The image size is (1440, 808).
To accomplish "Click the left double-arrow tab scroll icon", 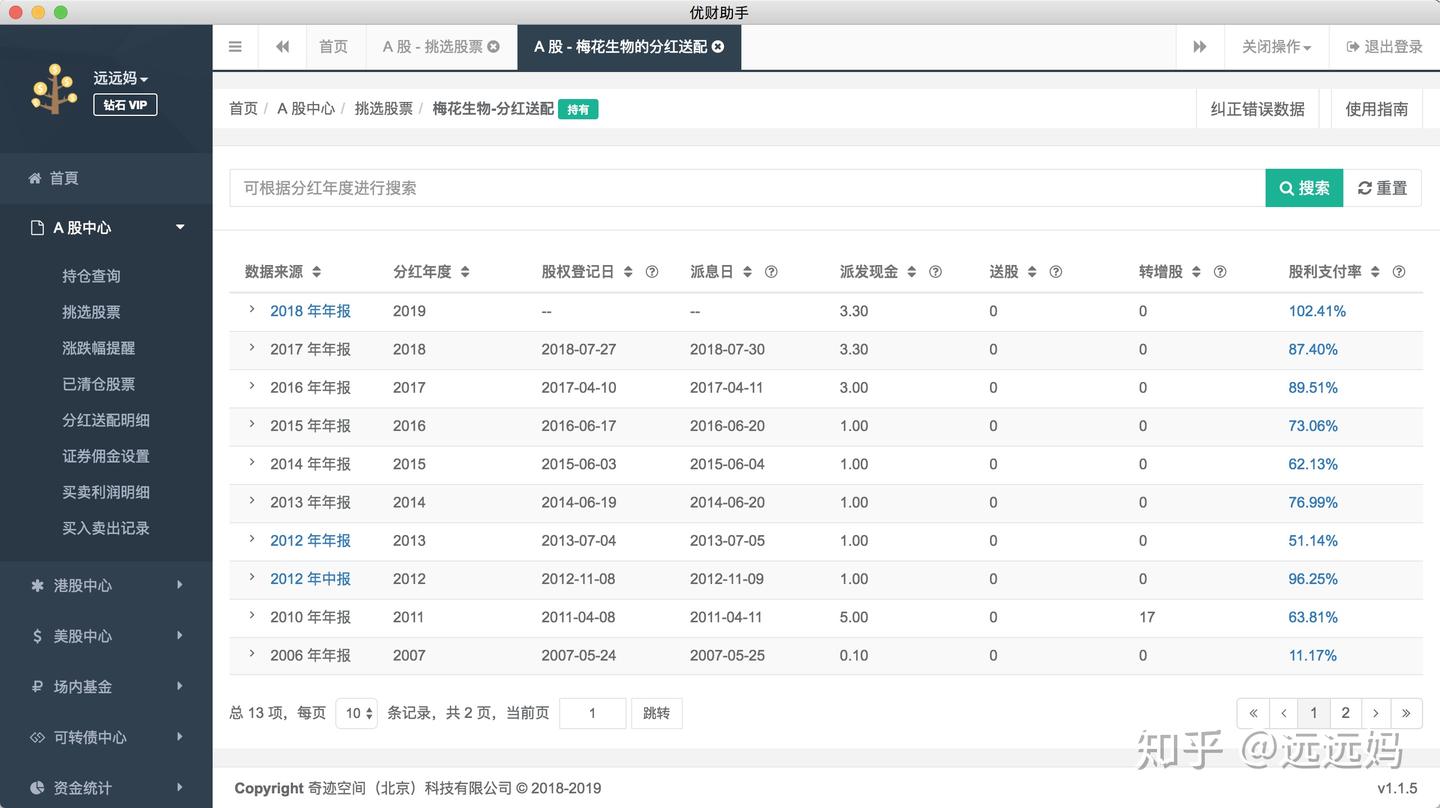I will pos(281,46).
